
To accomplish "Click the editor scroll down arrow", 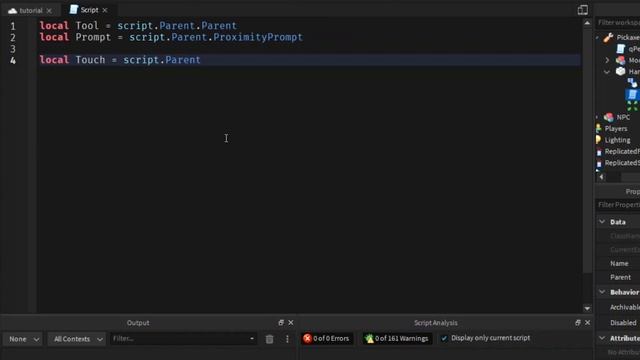I will pyautogui.click(x=587, y=308).
